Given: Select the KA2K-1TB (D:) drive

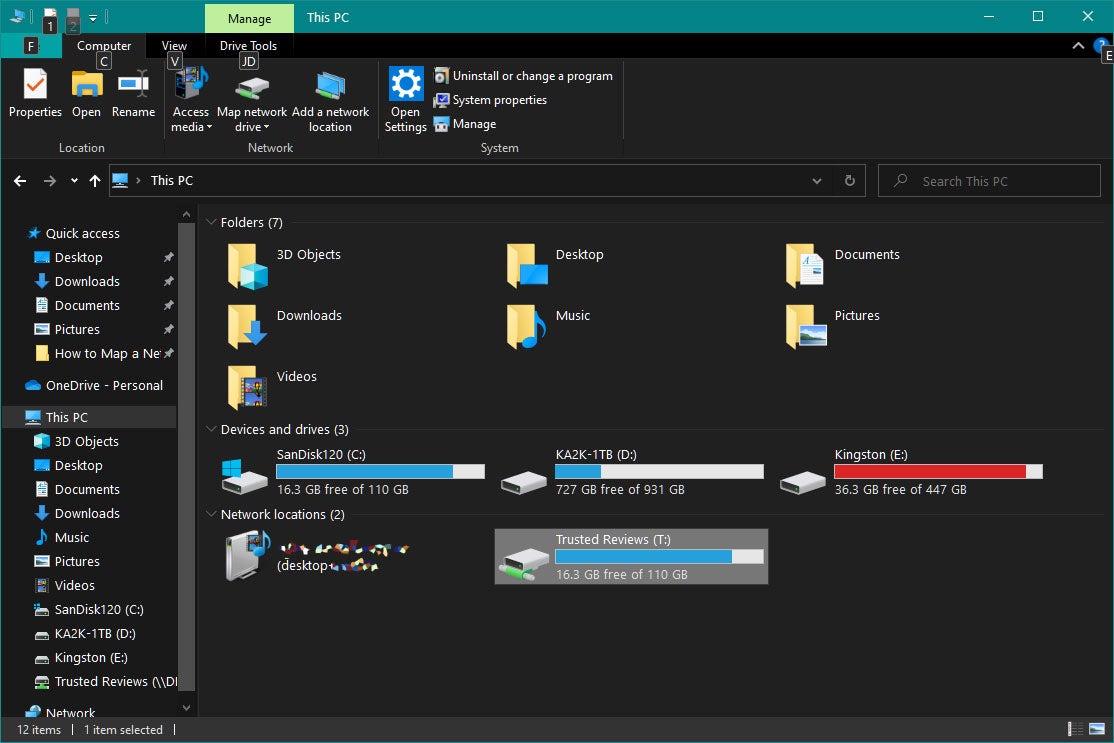Looking at the screenshot, I should coord(632,472).
